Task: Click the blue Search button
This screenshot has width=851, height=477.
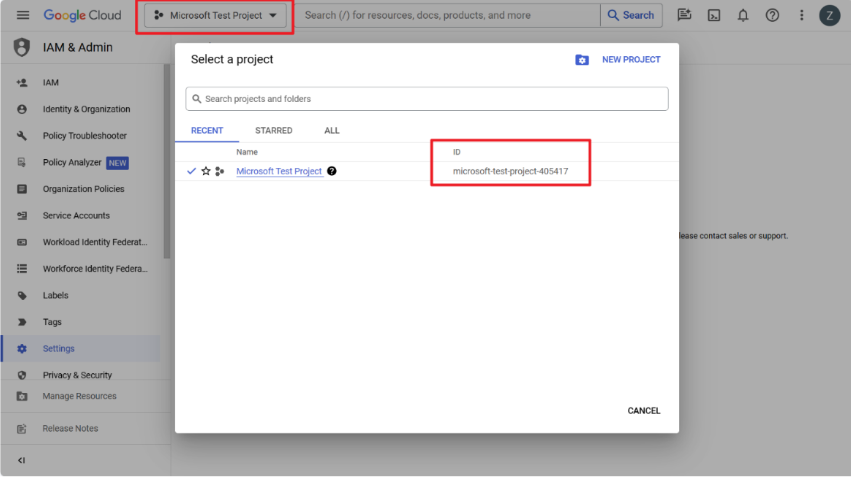Action: click(x=631, y=15)
